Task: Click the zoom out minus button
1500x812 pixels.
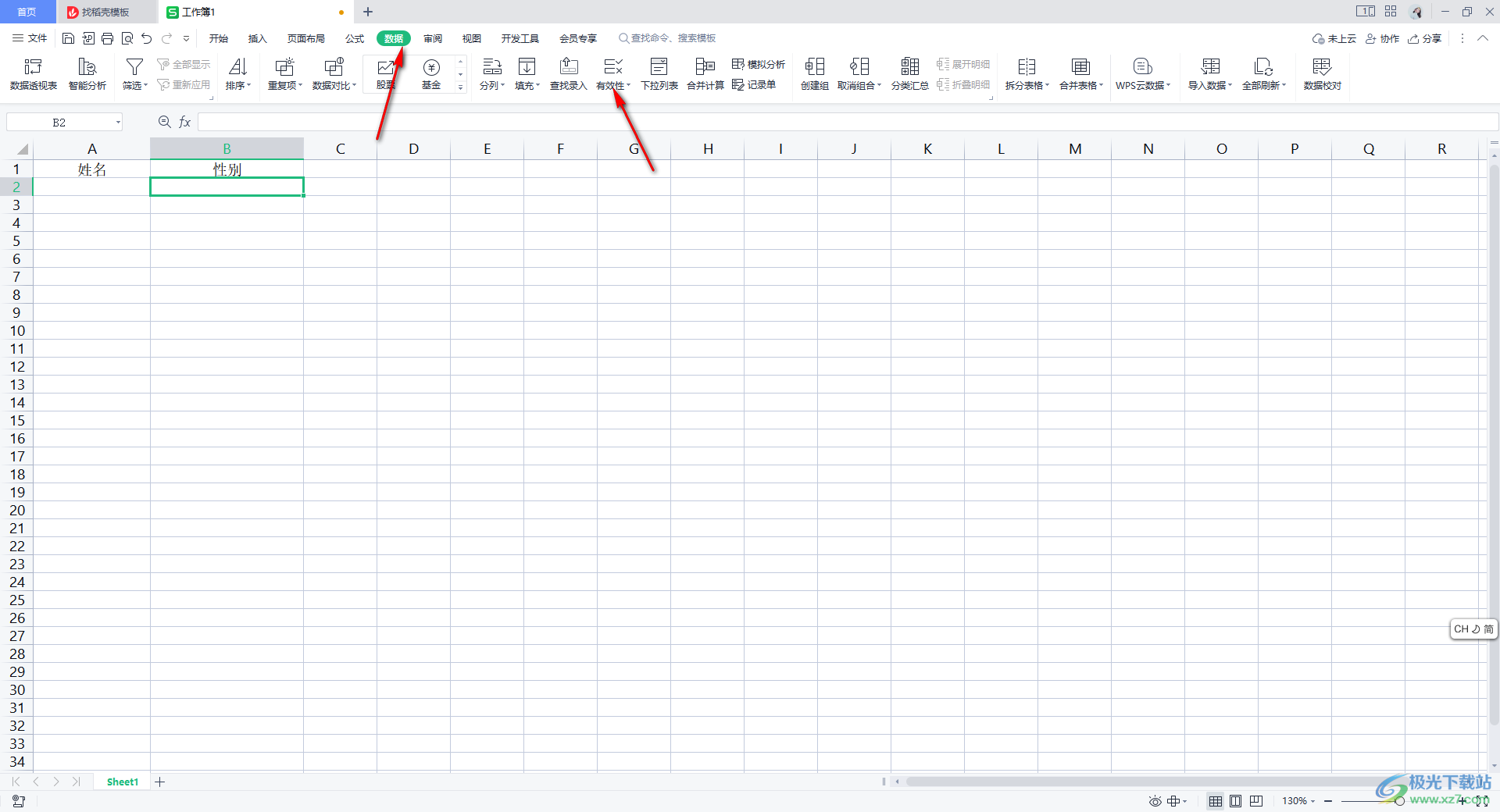Action: (1327, 801)
